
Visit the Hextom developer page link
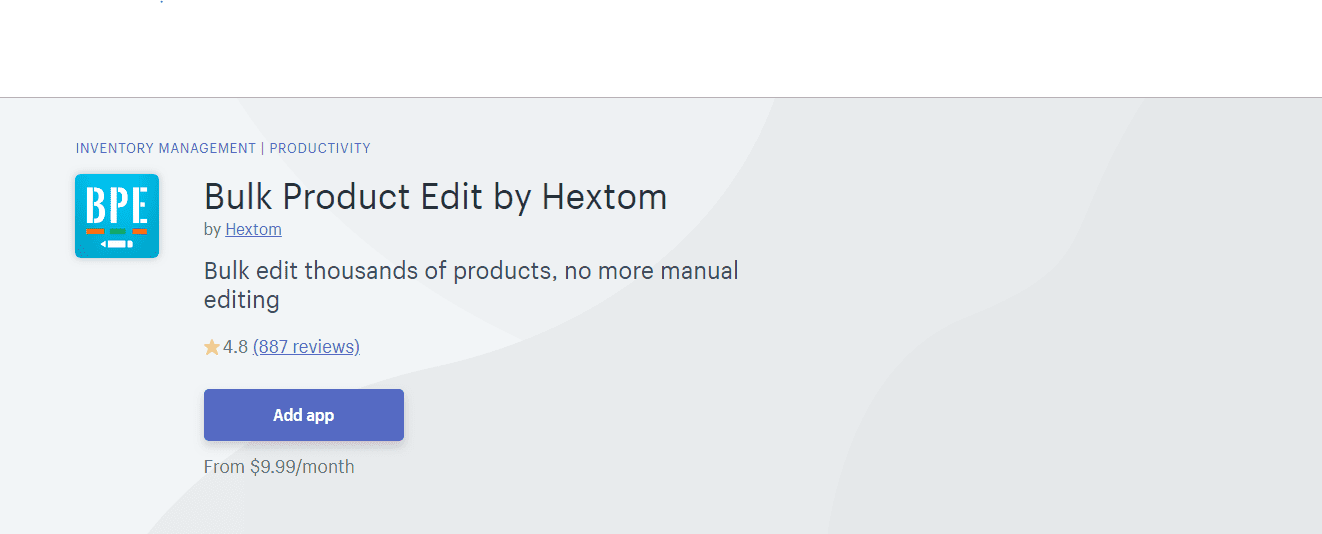click(253, 229)
